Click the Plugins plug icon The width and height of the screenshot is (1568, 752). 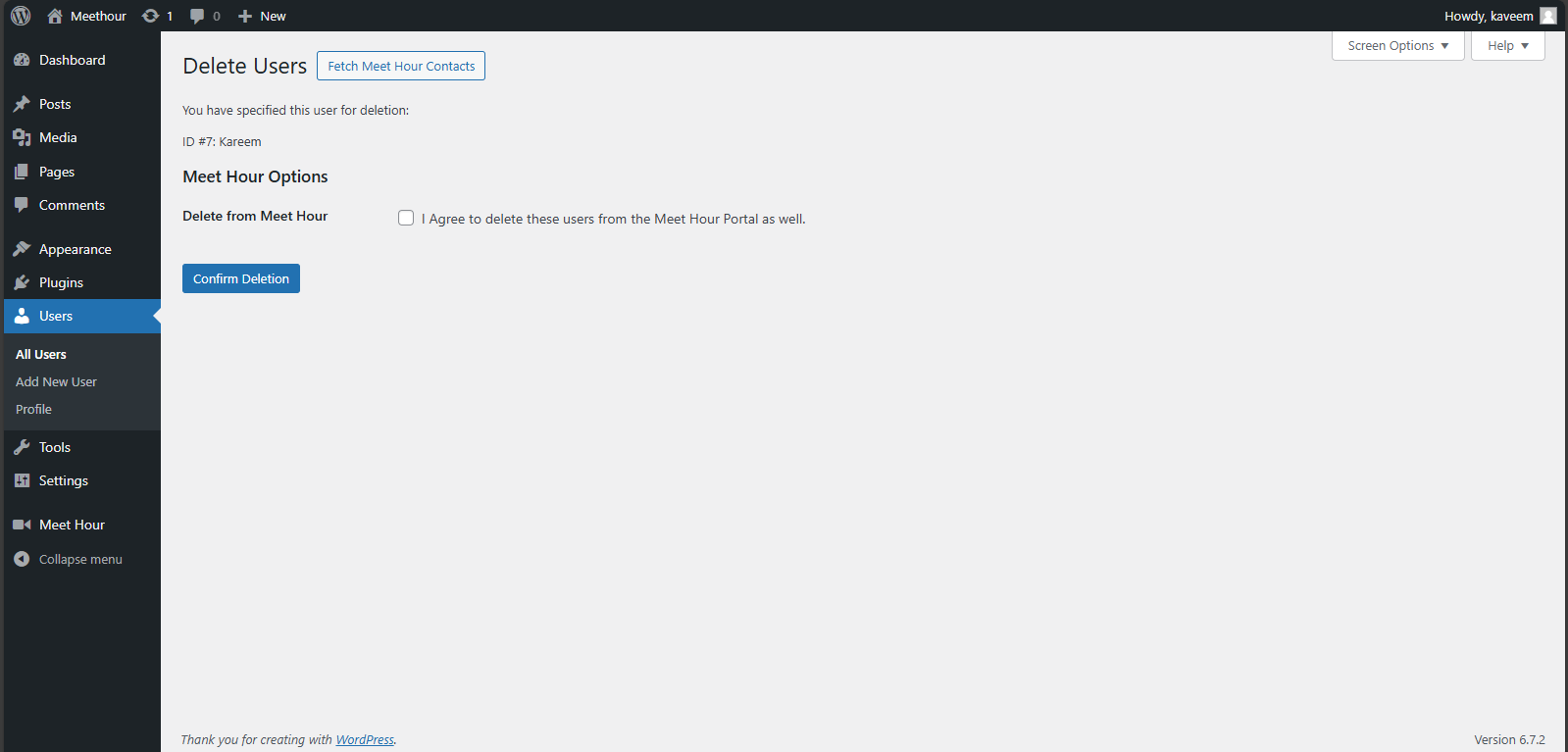click(x=22, y=282)
